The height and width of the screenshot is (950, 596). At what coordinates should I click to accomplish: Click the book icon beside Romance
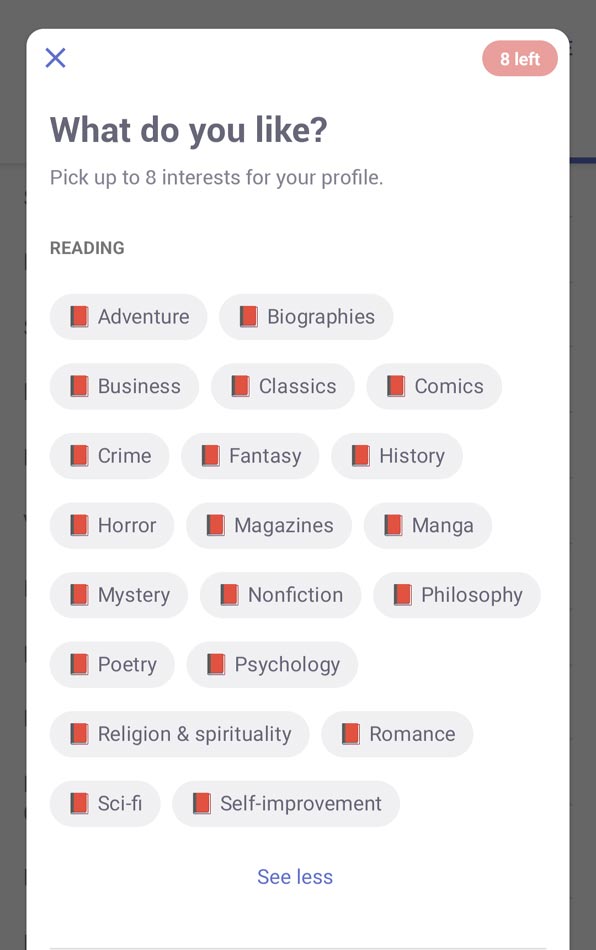coord(351,734)
